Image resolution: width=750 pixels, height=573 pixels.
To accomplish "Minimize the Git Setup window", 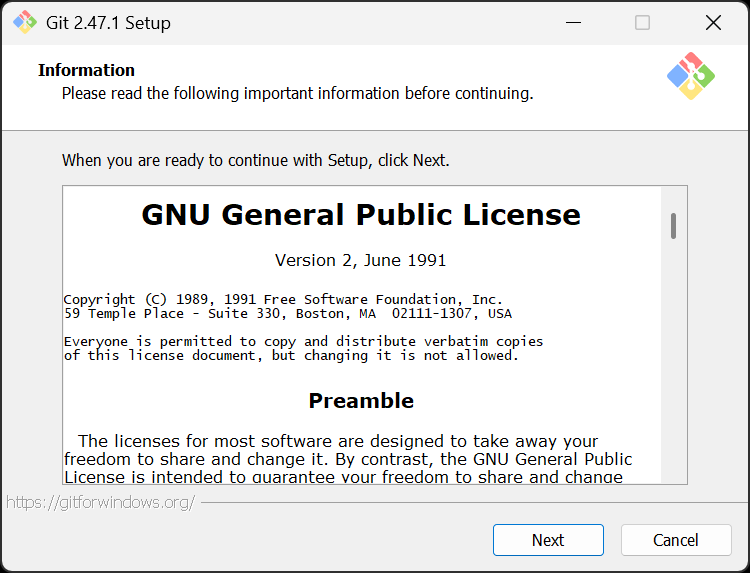I will [x=573, y=22].
